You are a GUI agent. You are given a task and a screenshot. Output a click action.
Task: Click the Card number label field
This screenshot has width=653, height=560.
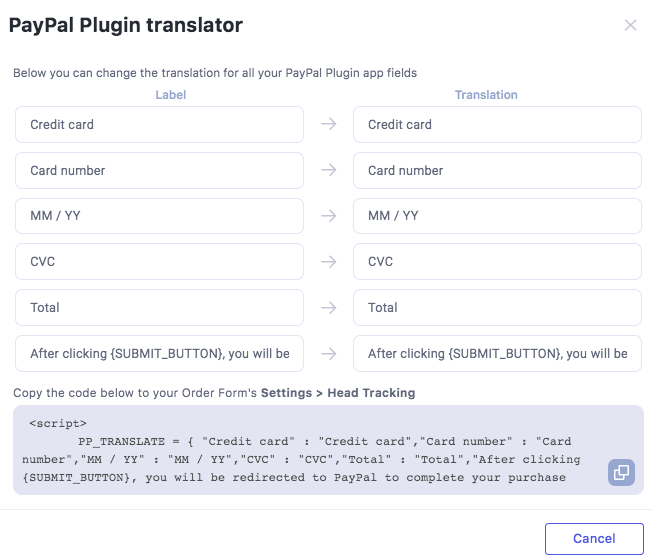pos(159,171)
